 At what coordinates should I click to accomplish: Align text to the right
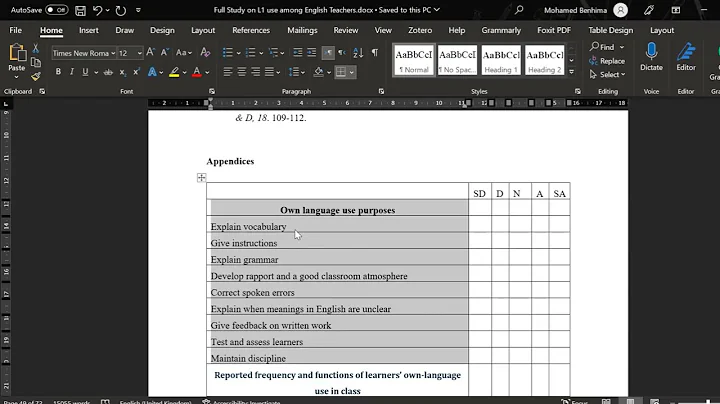pyautogui.click(x=256, y=72)
